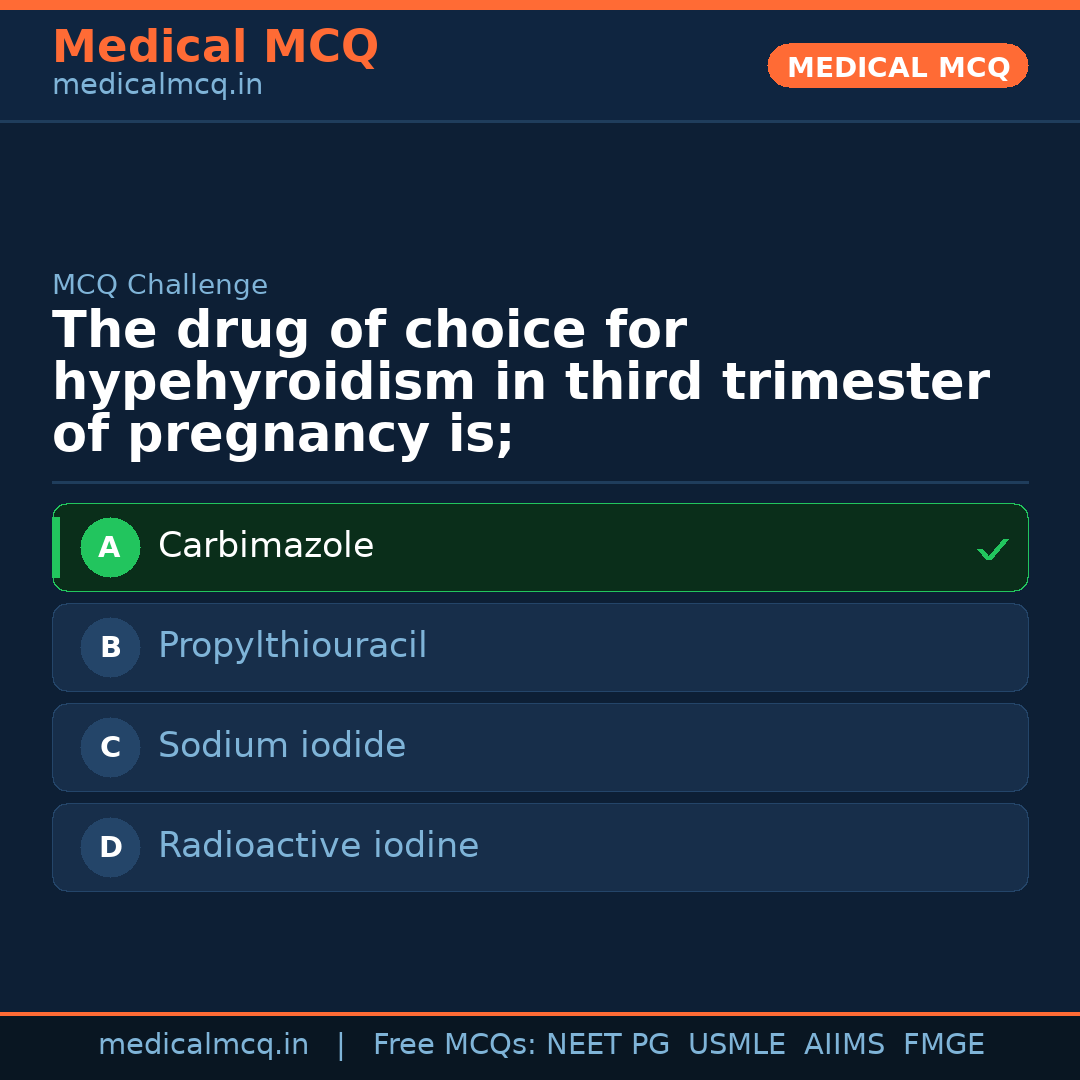Select Radioactive iodine as the answer
Screen dimensions: 1080x1080
(x=318, y=846)
